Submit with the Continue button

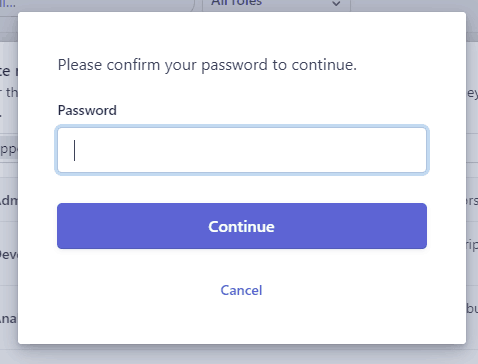[x=242, y=226]
